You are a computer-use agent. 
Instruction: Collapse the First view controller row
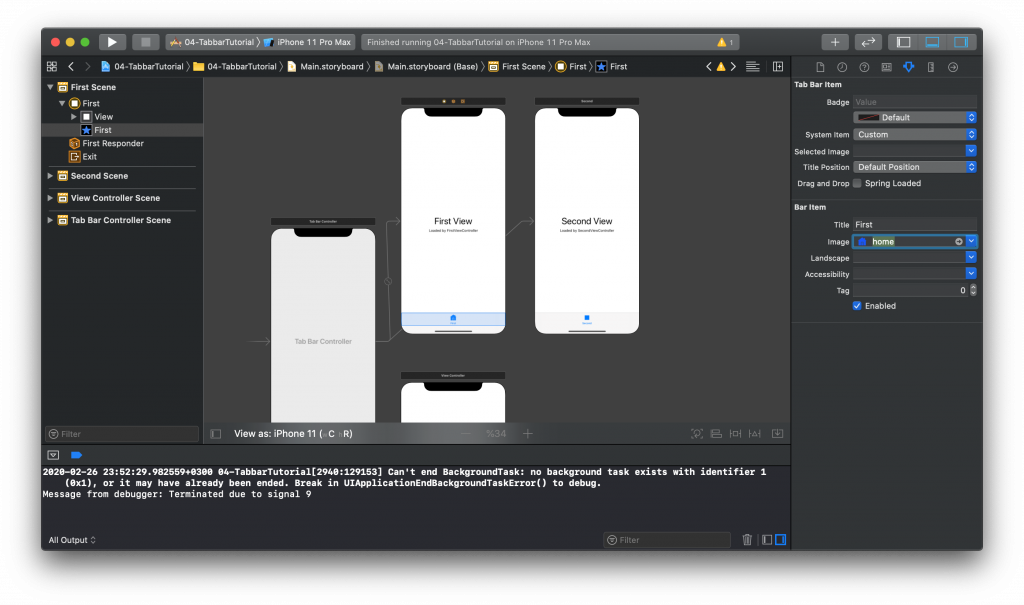pyautogui.click(x=62, y=103)
